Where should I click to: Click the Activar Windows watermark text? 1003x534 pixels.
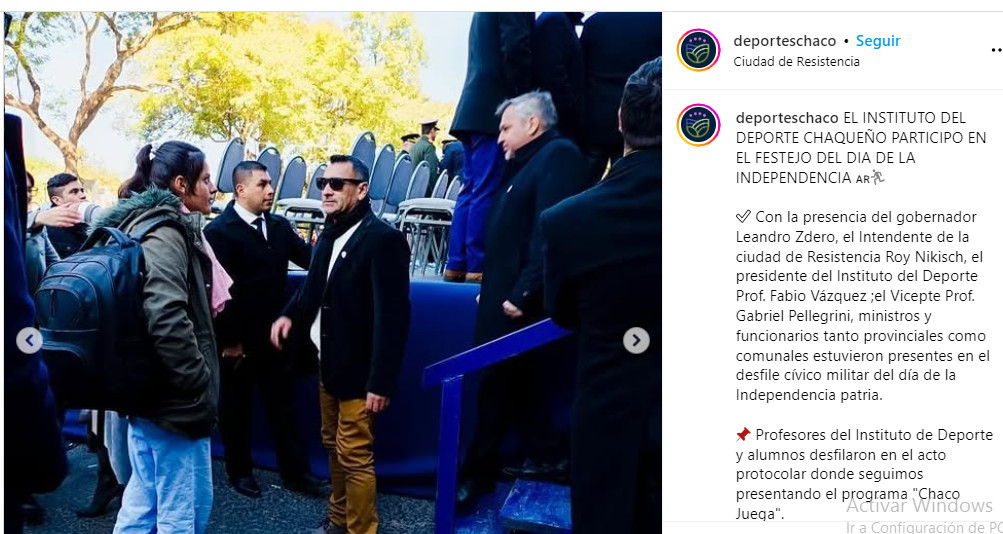919,506
